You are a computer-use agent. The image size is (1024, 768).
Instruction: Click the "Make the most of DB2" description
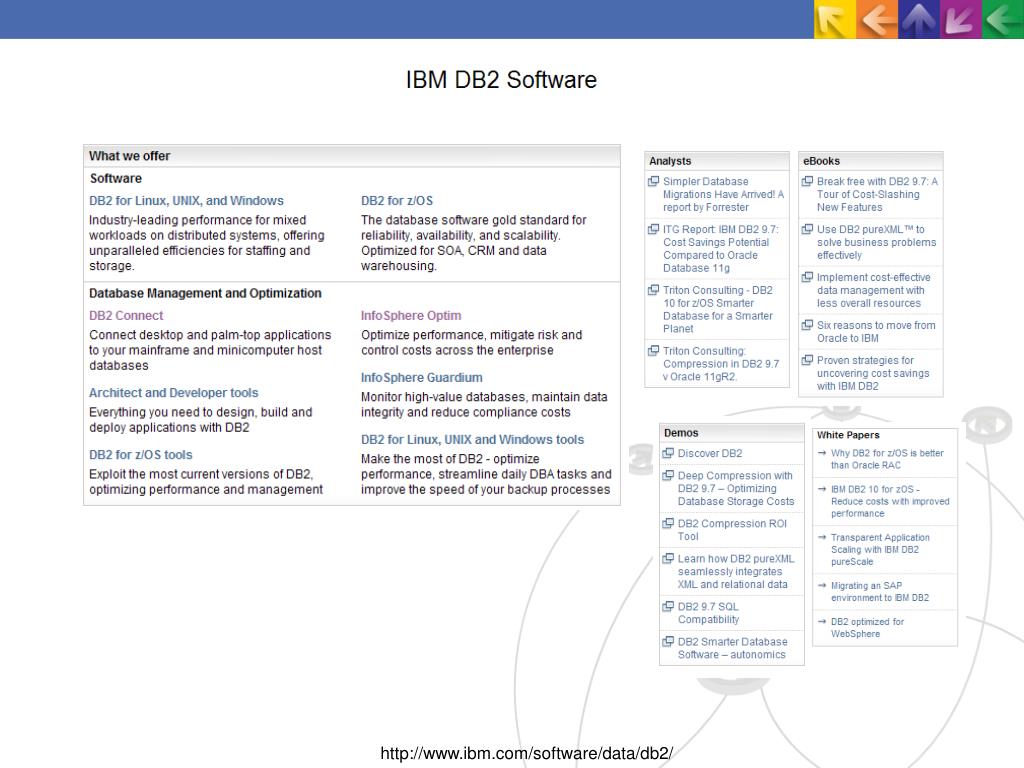pos(487,474)
